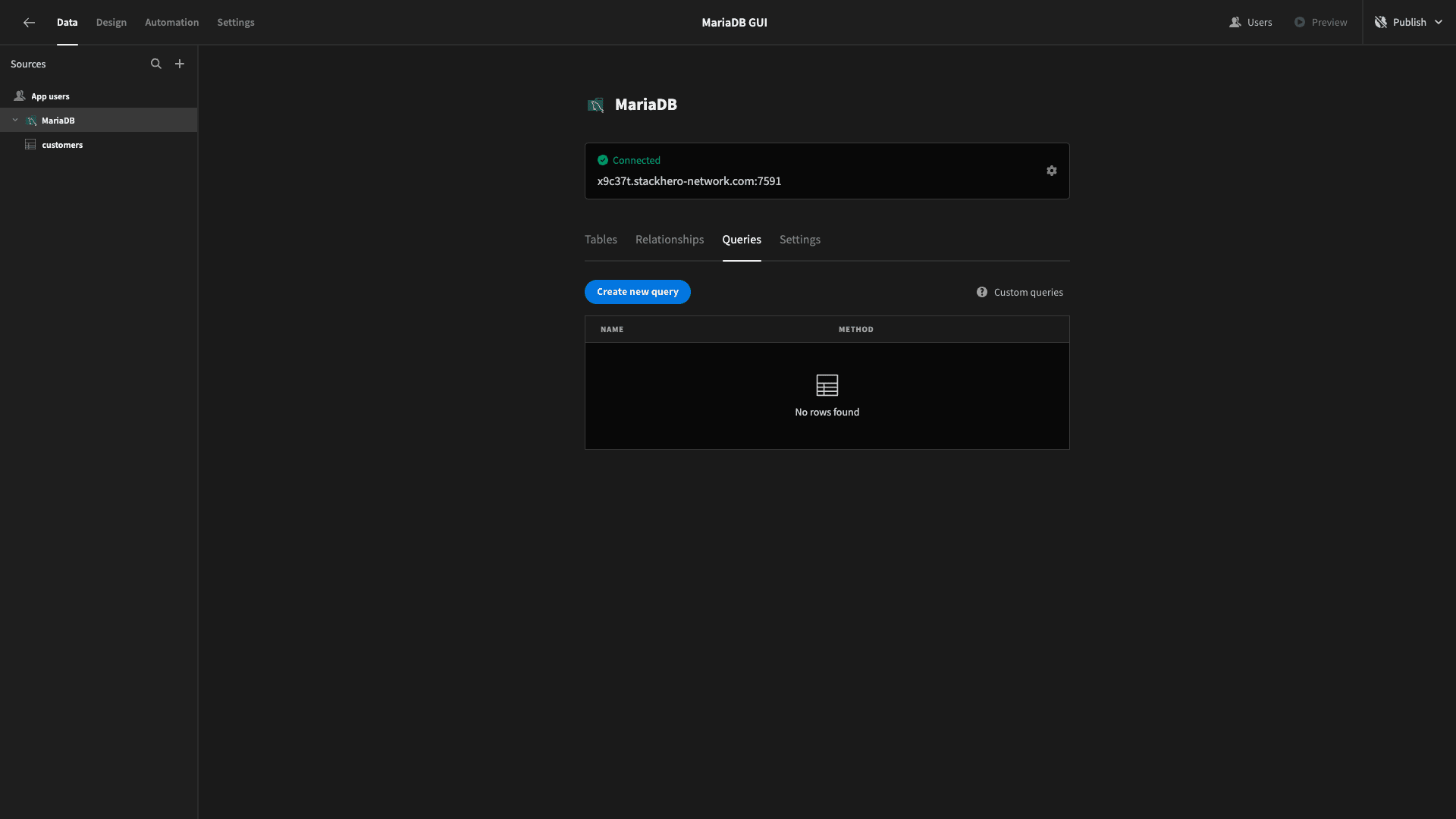Click the App users icon in sidebar
The image size is (1456, 819).
click(x=20, y=96)
